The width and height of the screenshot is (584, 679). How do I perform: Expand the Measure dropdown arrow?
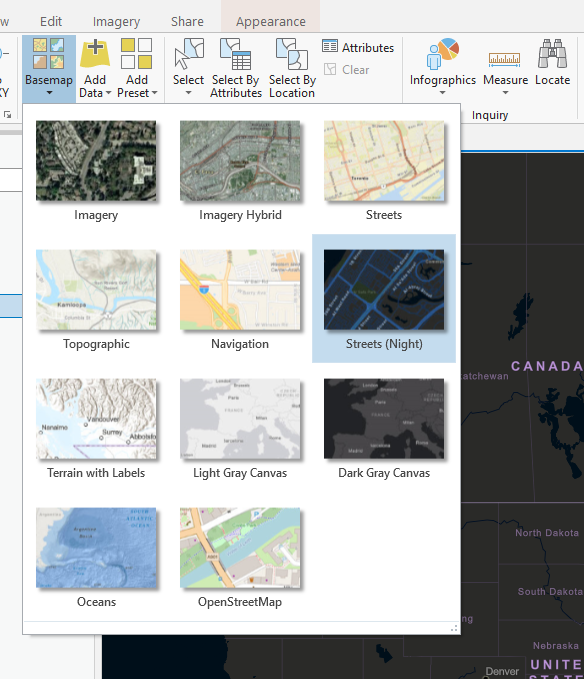[505, 93]
